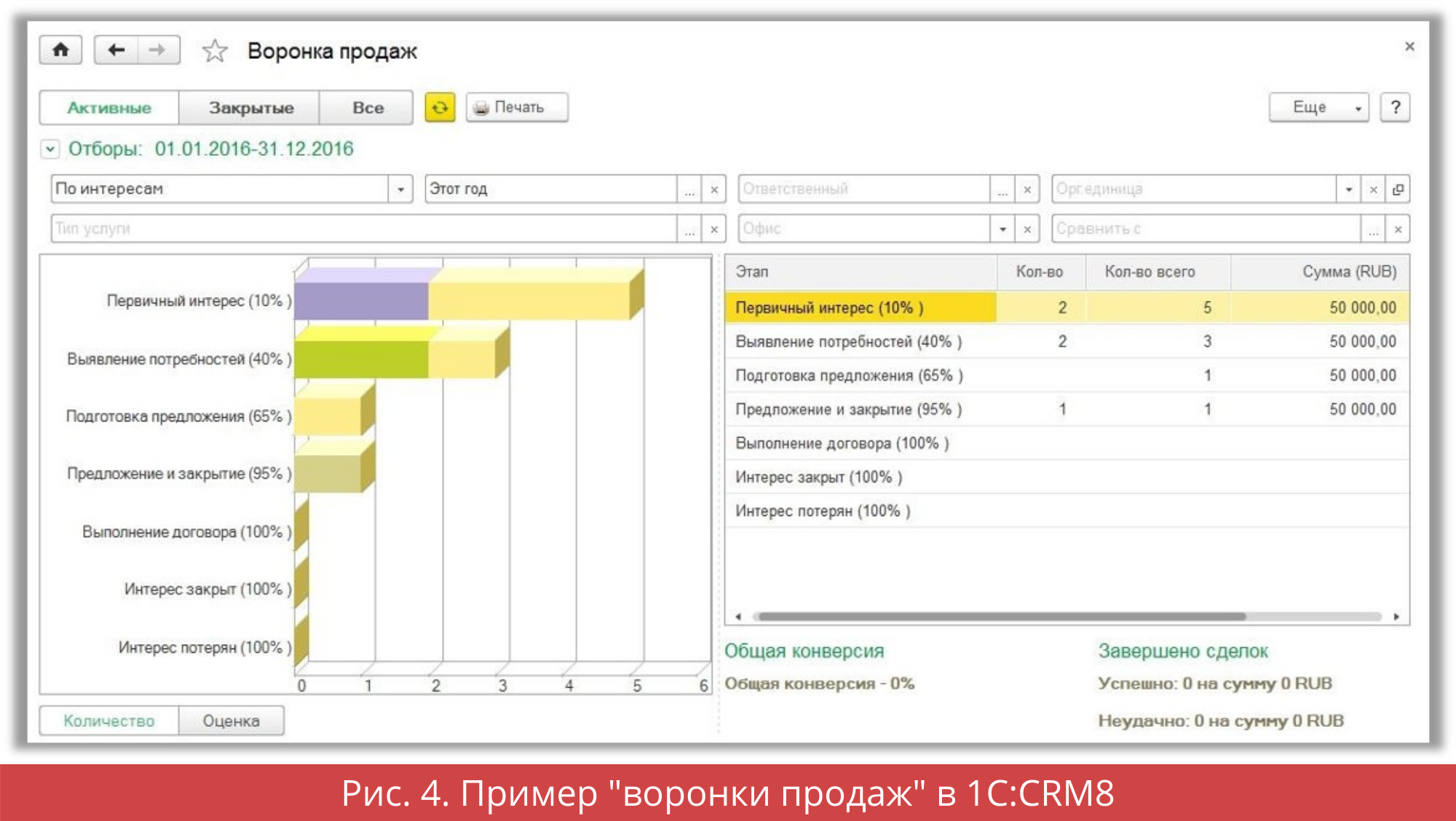
Task: Sort by the Кол-во column header
Action: (x=1040, y=272)
